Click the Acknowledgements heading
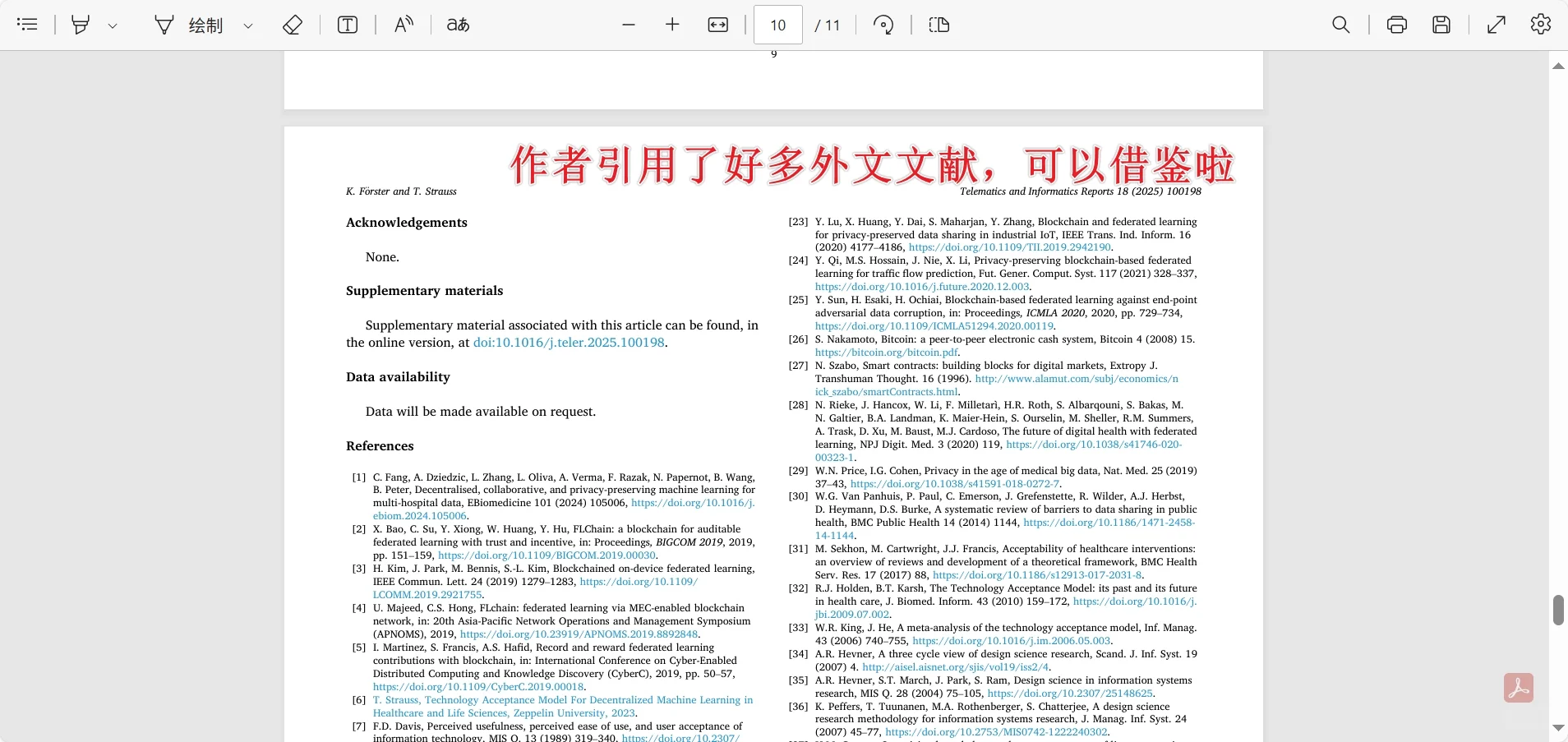 [407, 223]
